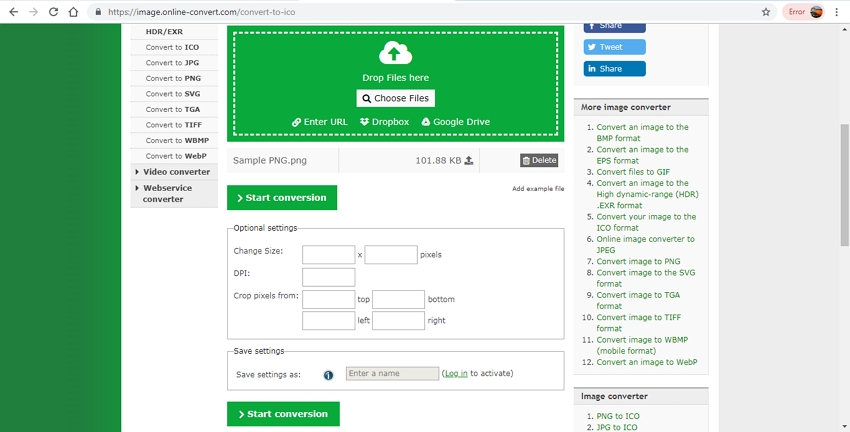Go to browser home icon
The width and height of the screenshot is (850, 432).
(x=73, y=12)
